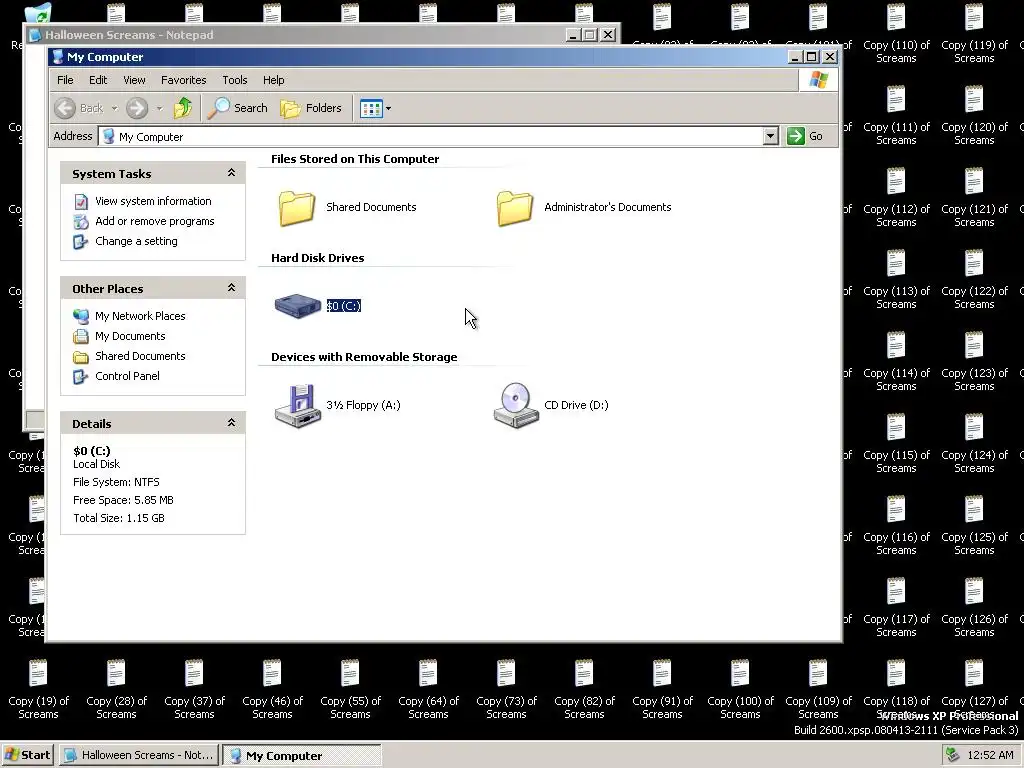The image size is (1024, 768).
Task: Collapse the System Tasks panel
Action: [x=231, y=173]
